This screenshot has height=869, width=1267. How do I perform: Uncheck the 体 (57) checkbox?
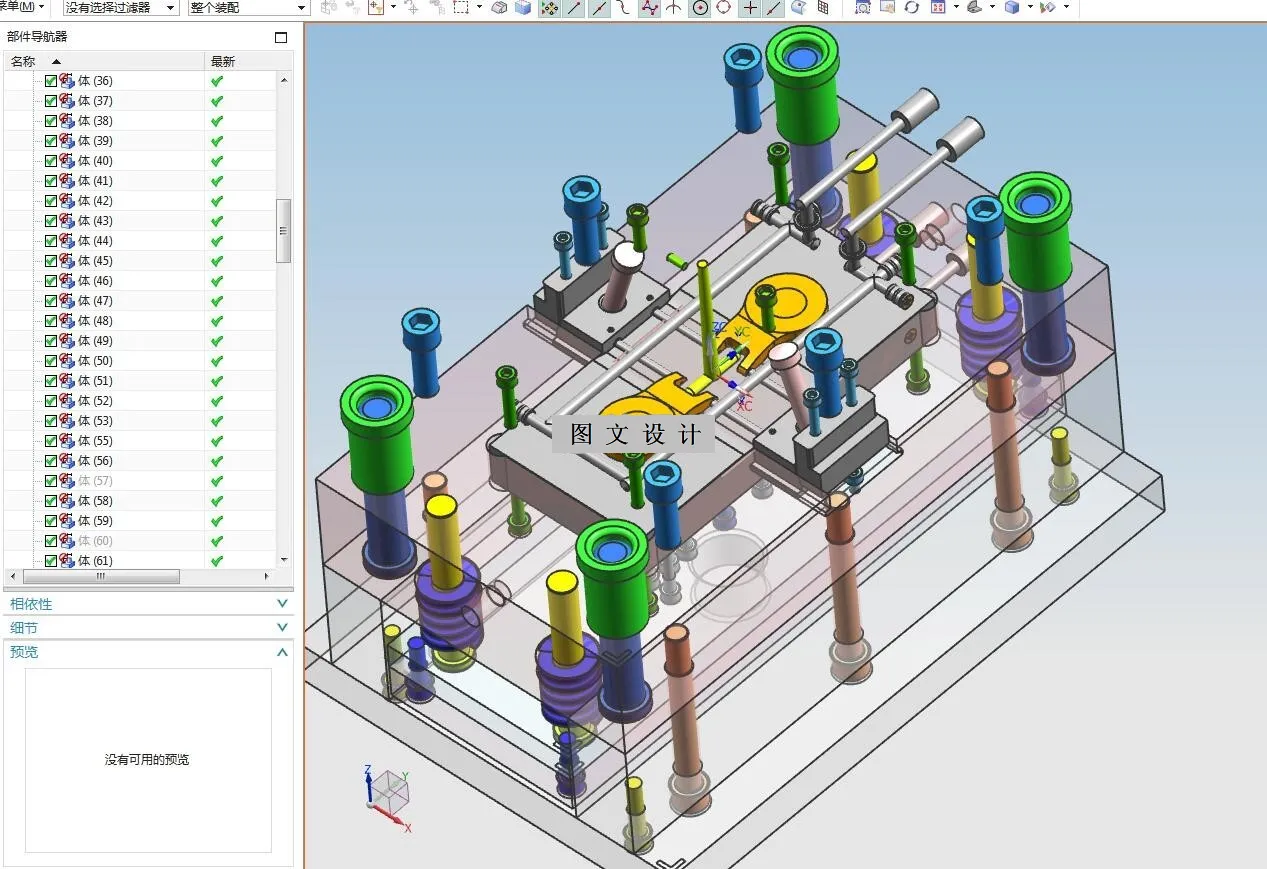51,481
